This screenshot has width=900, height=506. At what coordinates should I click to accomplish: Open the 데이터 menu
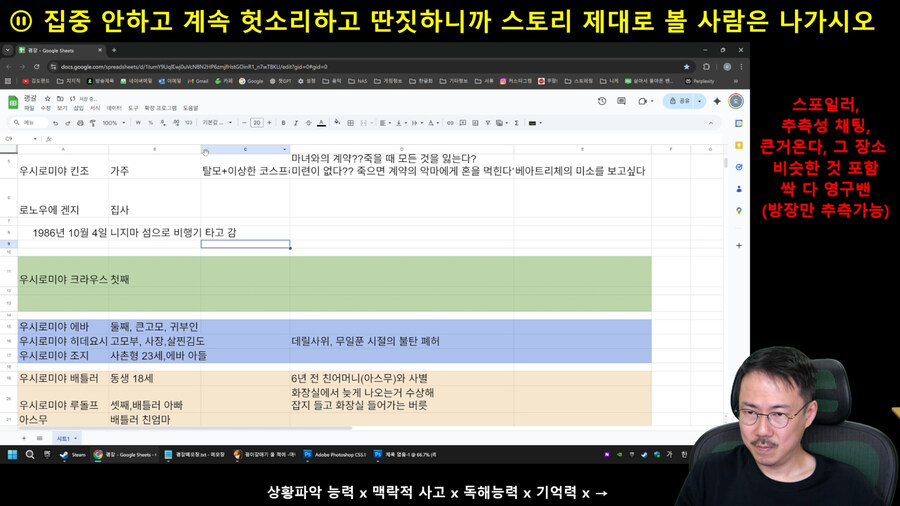coord(115,108)
